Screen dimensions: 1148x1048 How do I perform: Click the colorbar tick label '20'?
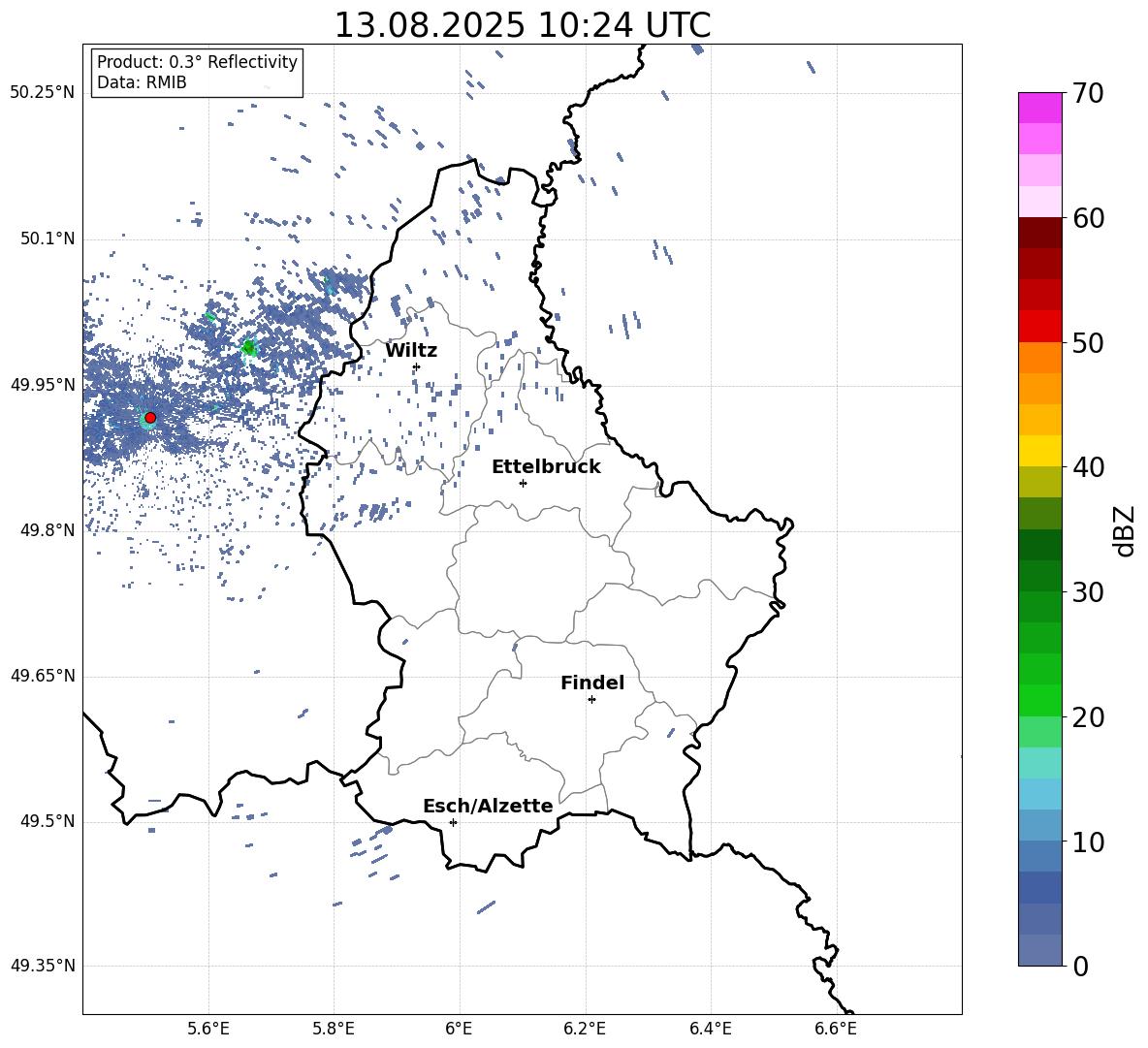tap(1088, 717)
